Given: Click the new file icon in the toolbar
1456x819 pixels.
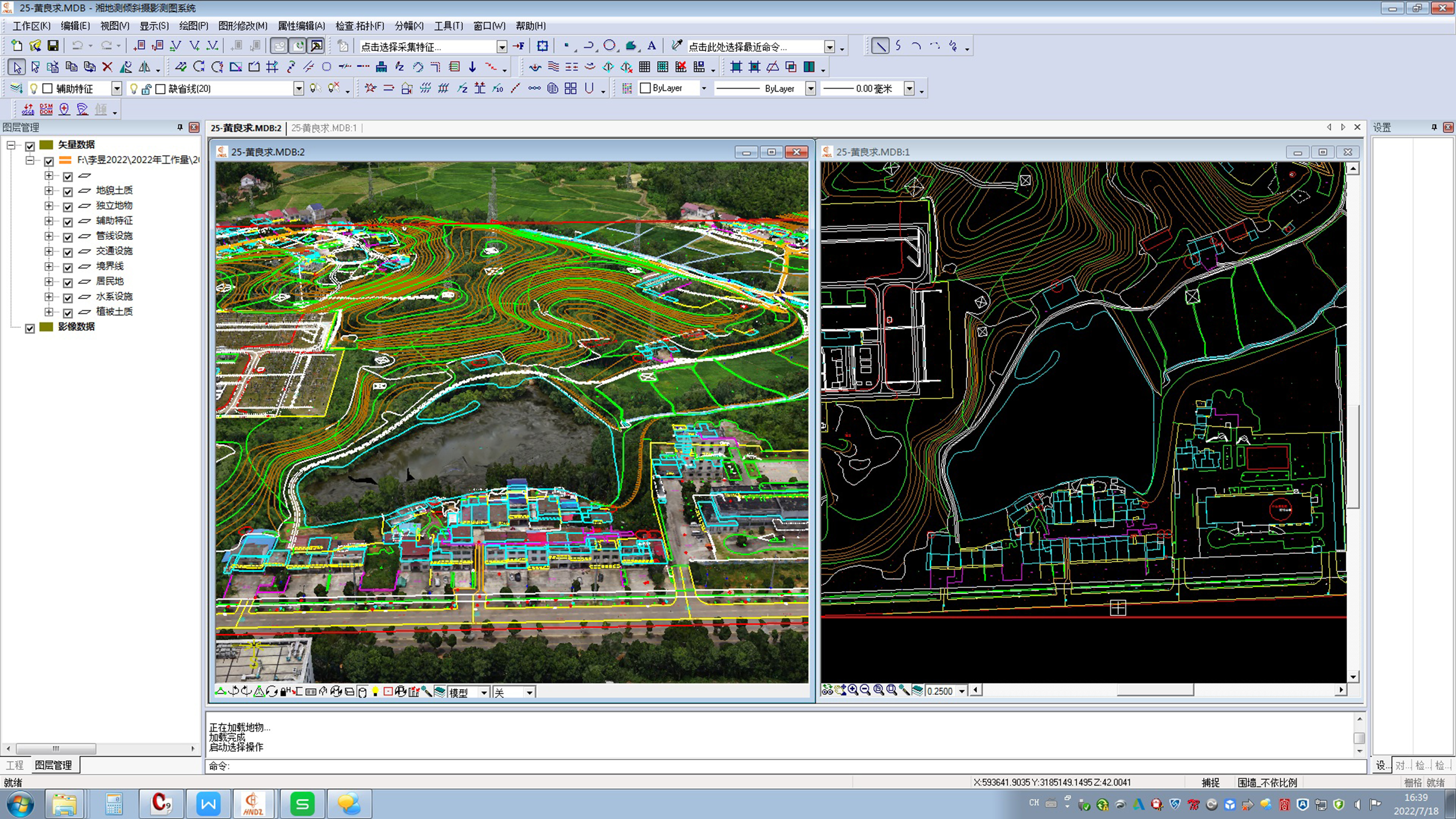Looking at the screenshot, I should [x=17, y=46].
